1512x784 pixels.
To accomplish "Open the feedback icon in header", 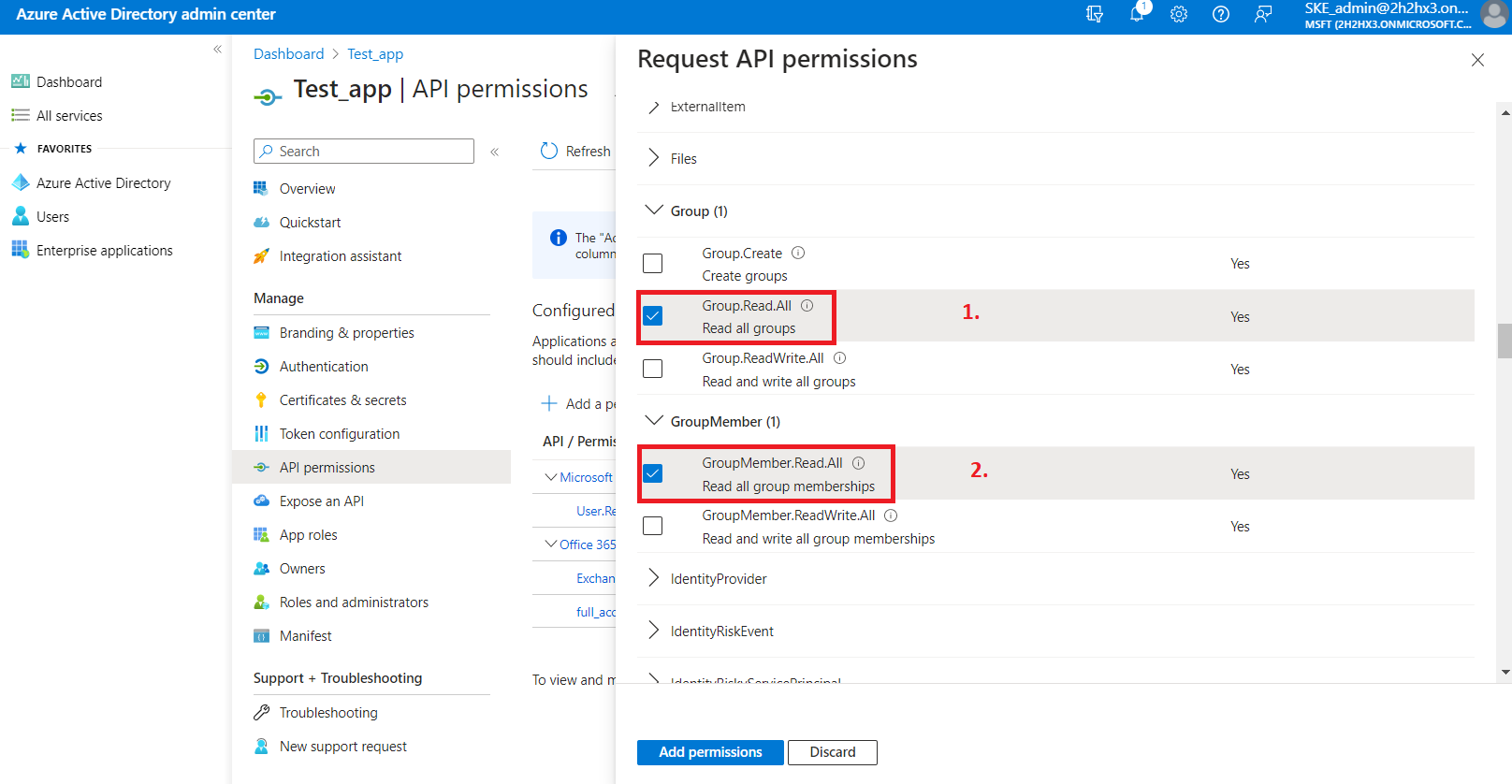I will pos(1263,14).
